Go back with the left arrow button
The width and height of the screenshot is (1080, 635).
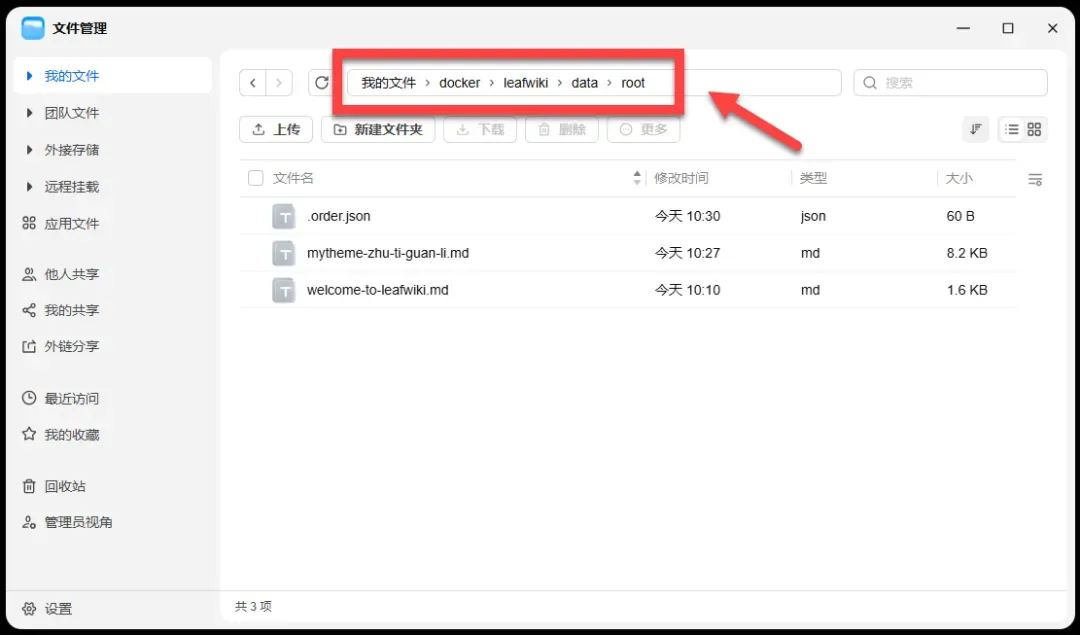pos(253,83)
